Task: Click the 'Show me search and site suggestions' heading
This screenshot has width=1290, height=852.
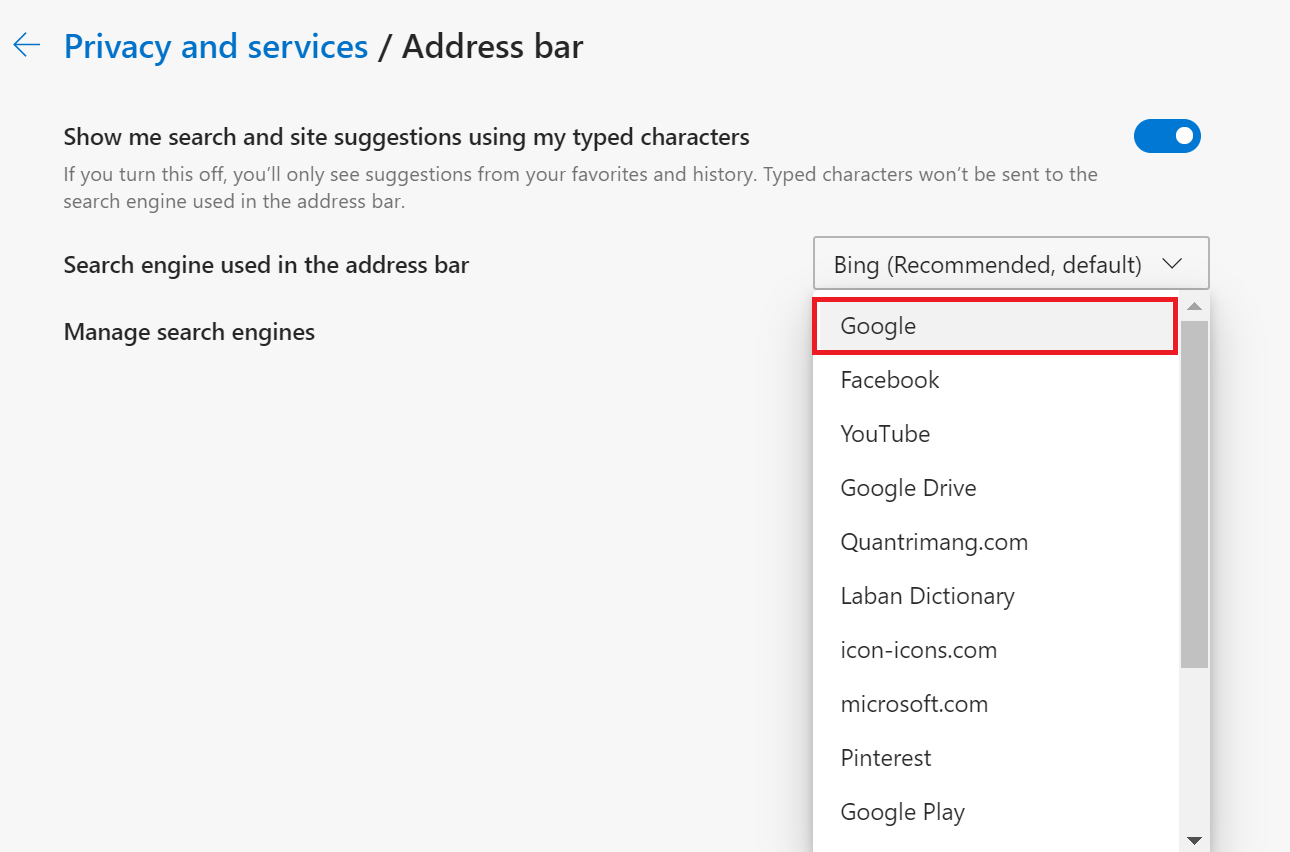Action: click(x=406, y=136)
